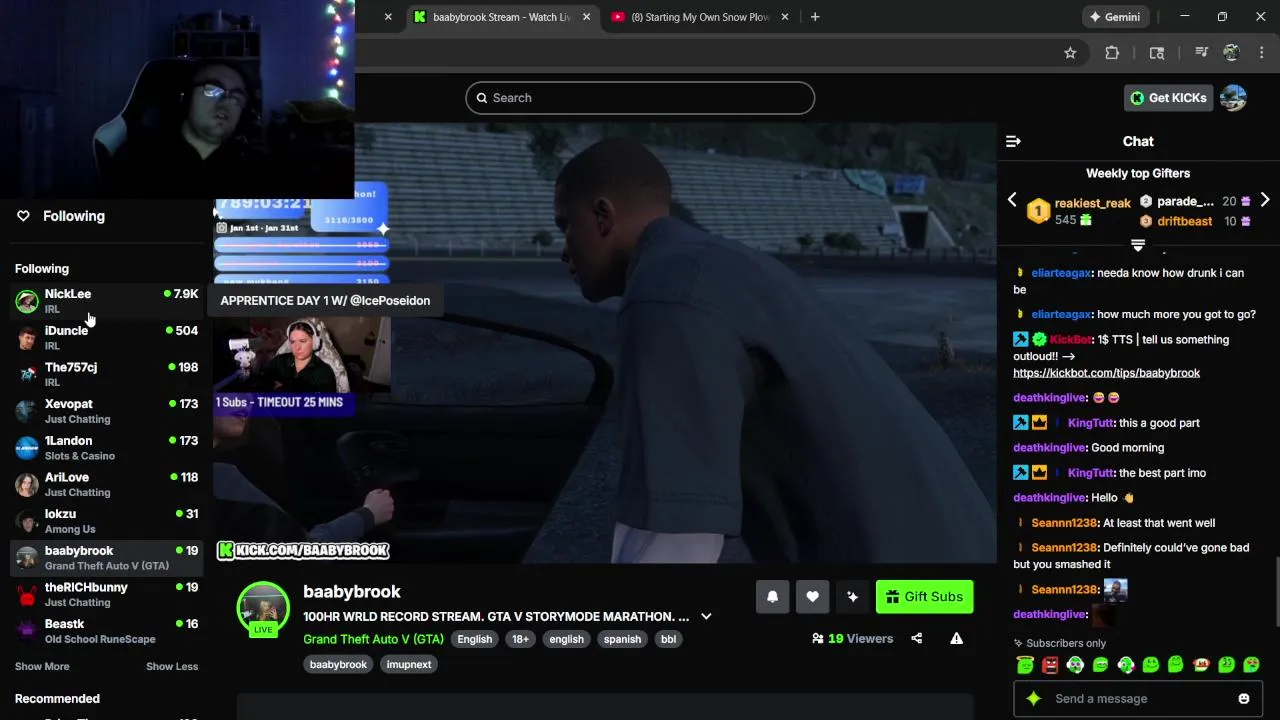Click KingTutt username on 'this a good part'
This screenshot has height=720, width=1280.
click(1090, 423)
